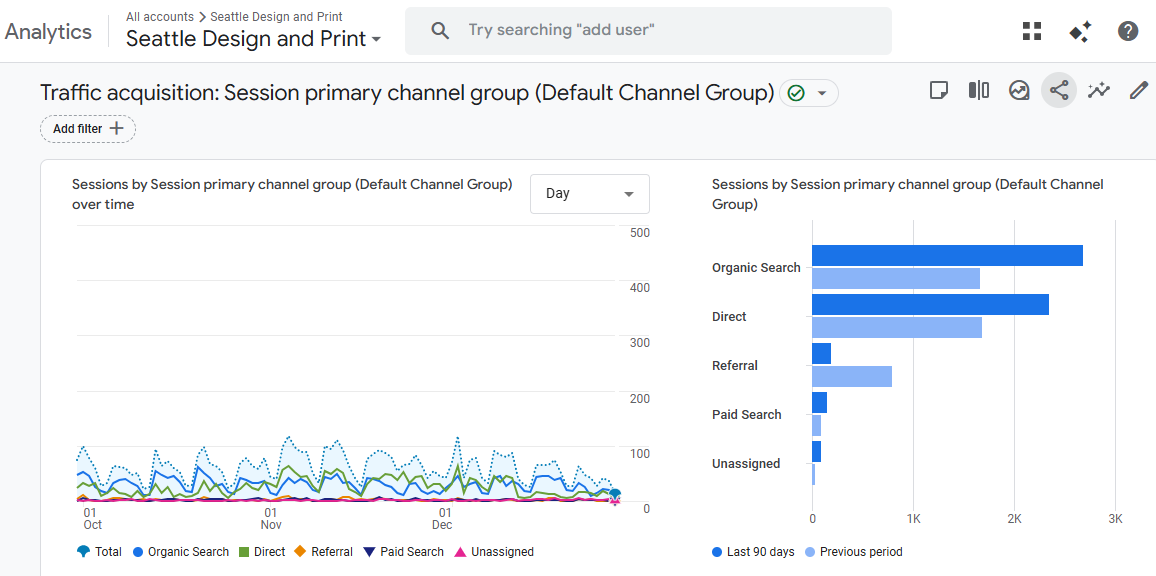Click the Add filter button
Image resolution: width=1156 pixels, height=576 pixels.
tap(88, 129)
